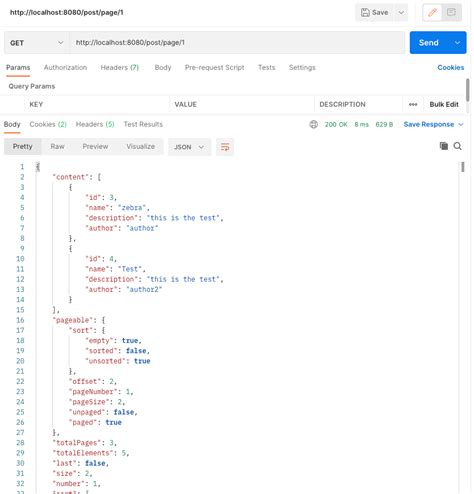Click the DESCRIPTION column header

[x=342, y=105]
